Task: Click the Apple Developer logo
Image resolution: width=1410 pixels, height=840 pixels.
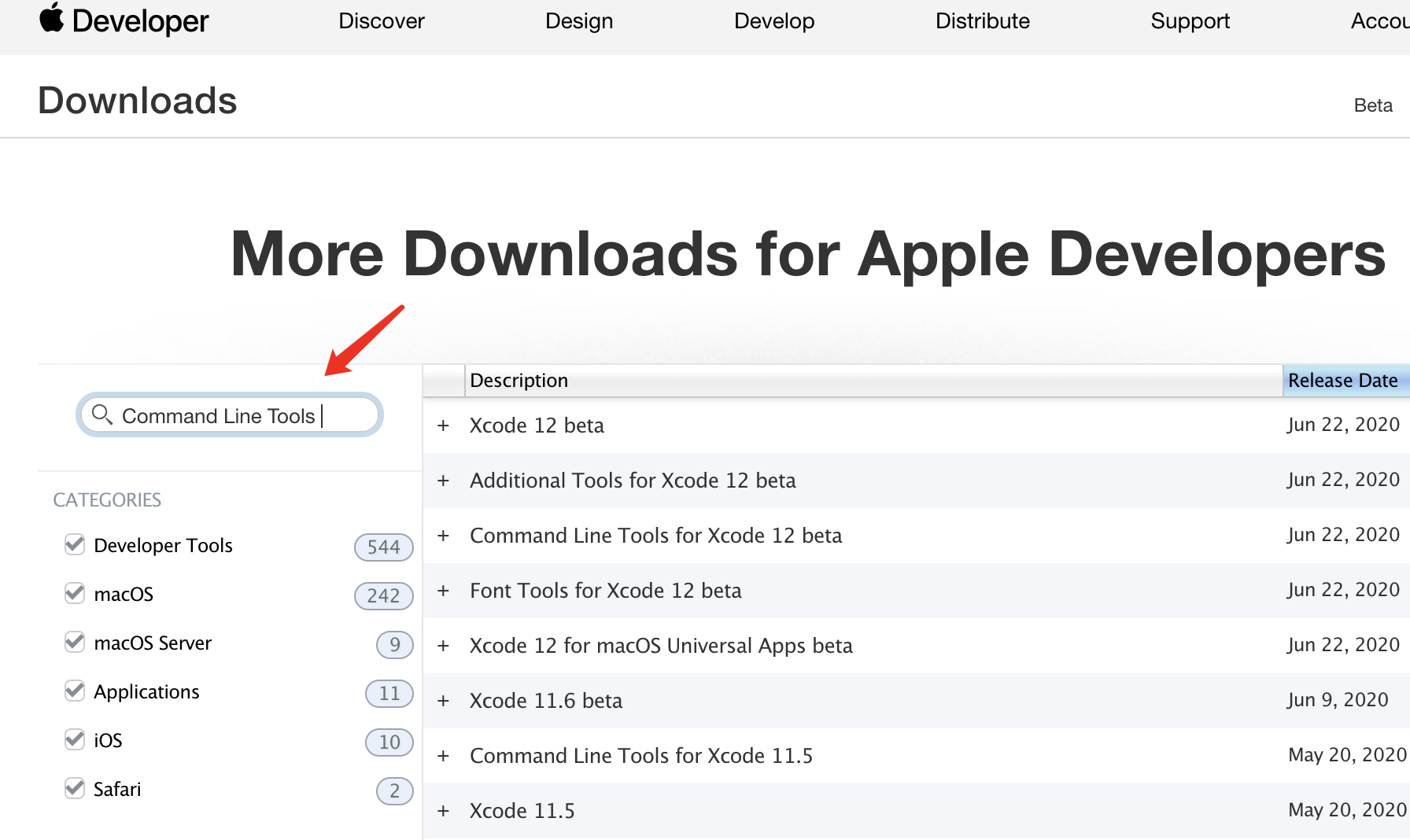Action: [x=124, y=20]
